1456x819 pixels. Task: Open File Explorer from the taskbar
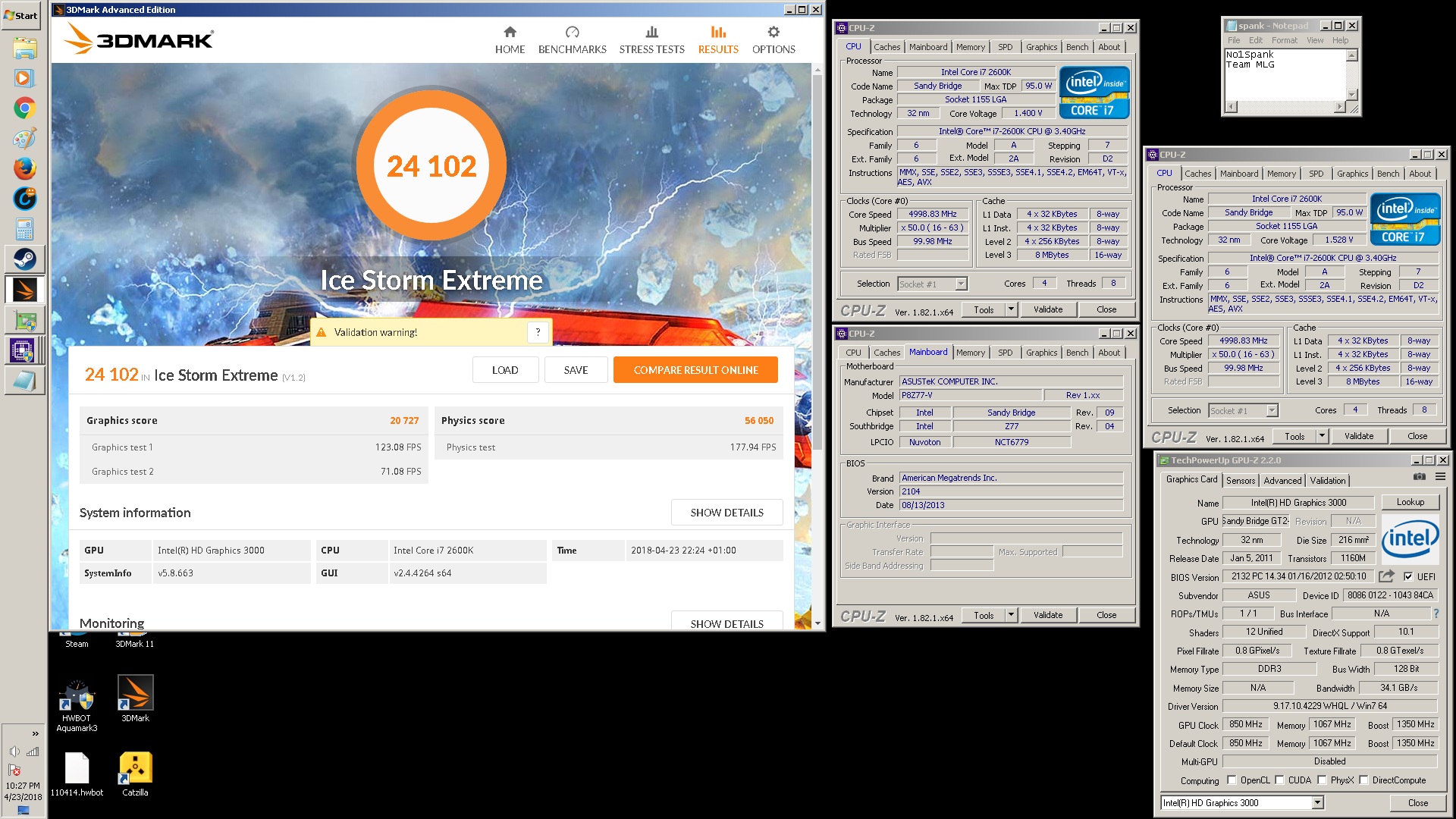24,49
